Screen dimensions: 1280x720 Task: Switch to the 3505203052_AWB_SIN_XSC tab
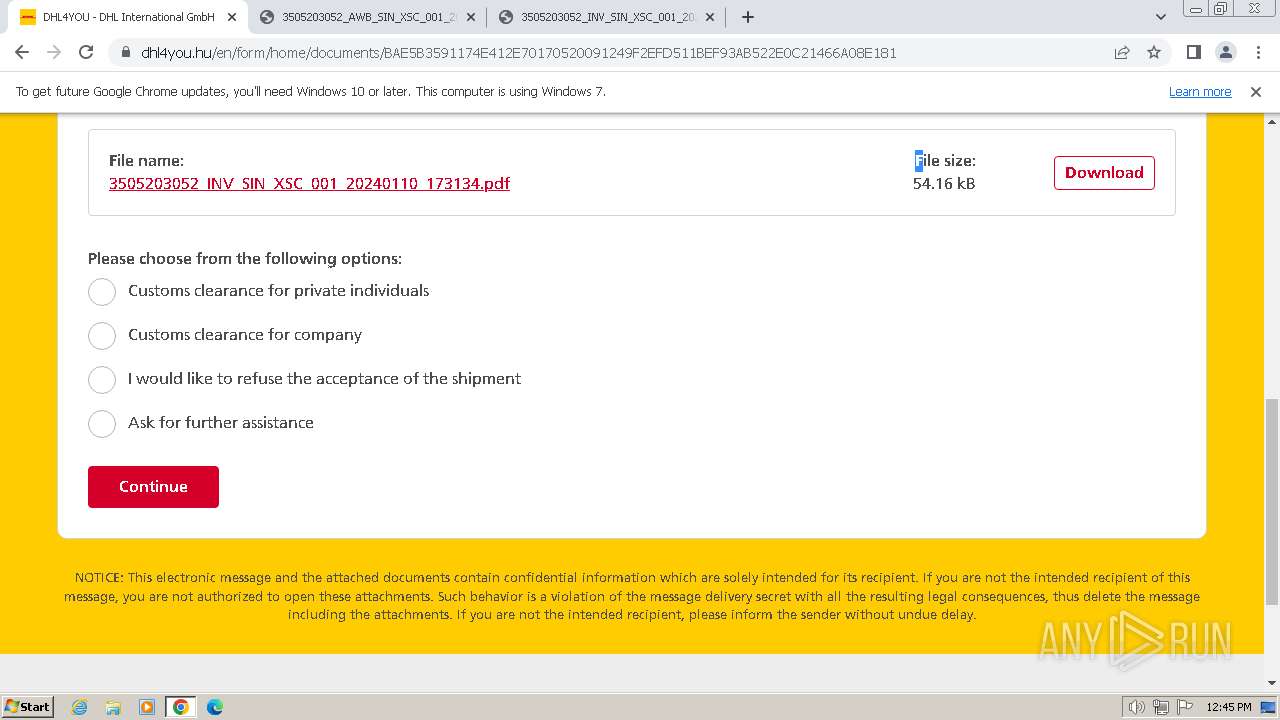[x=367, y=17]
